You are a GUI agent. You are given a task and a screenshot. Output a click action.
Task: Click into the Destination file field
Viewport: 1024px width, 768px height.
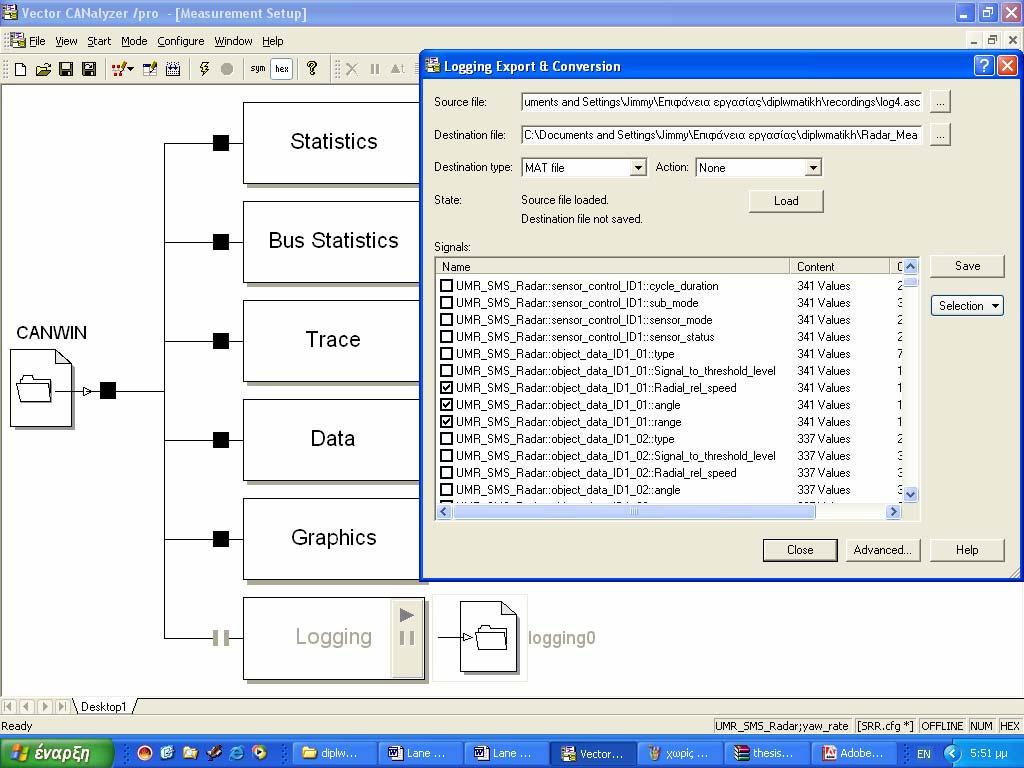722,135
